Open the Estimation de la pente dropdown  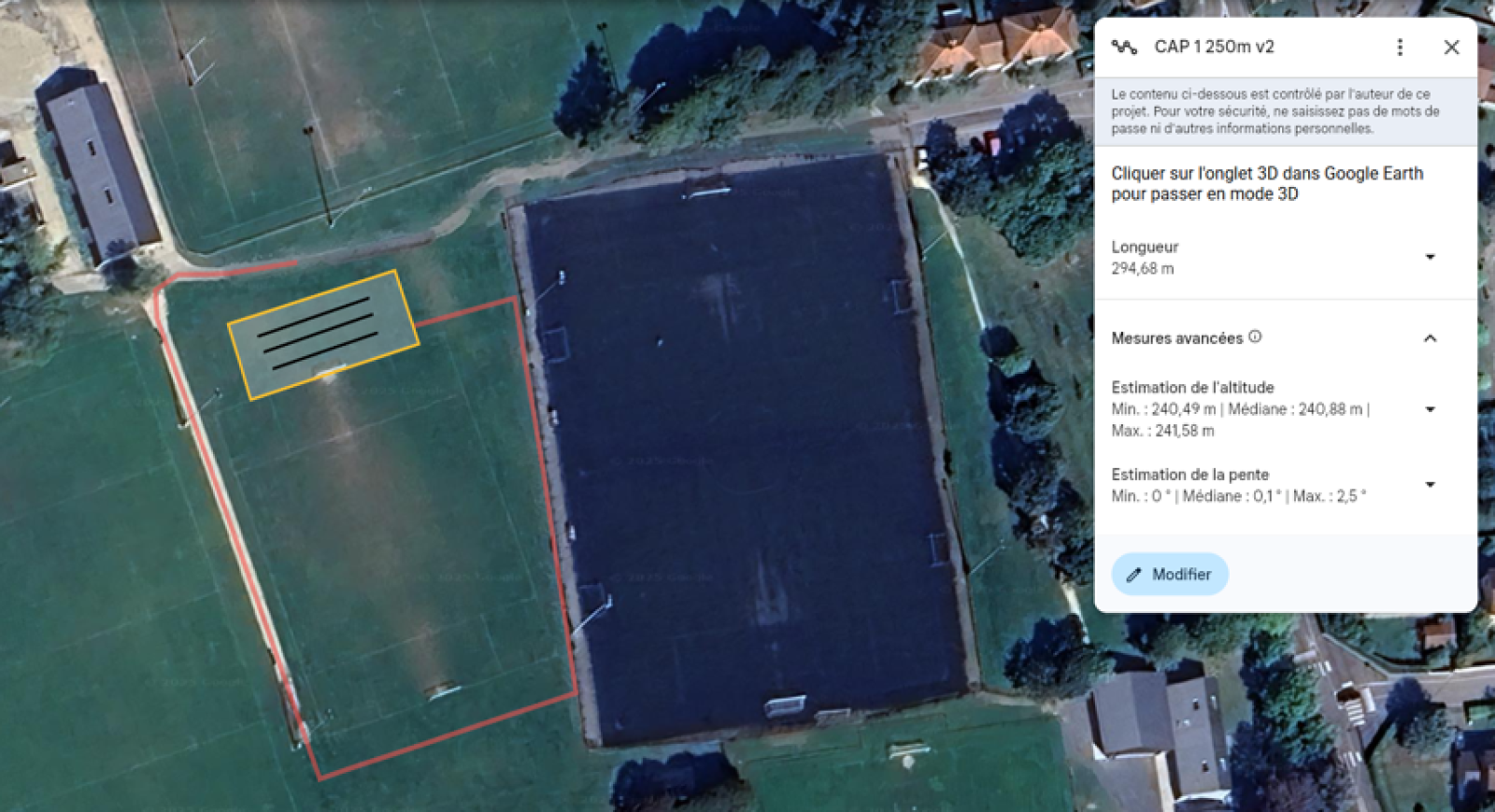point(1430,485)
